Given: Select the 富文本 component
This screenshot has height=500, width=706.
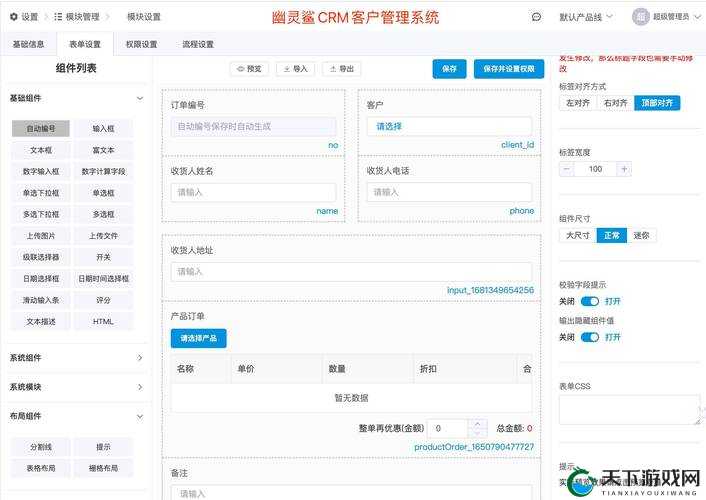Looking at the screenshot, I should coord(104,150).
